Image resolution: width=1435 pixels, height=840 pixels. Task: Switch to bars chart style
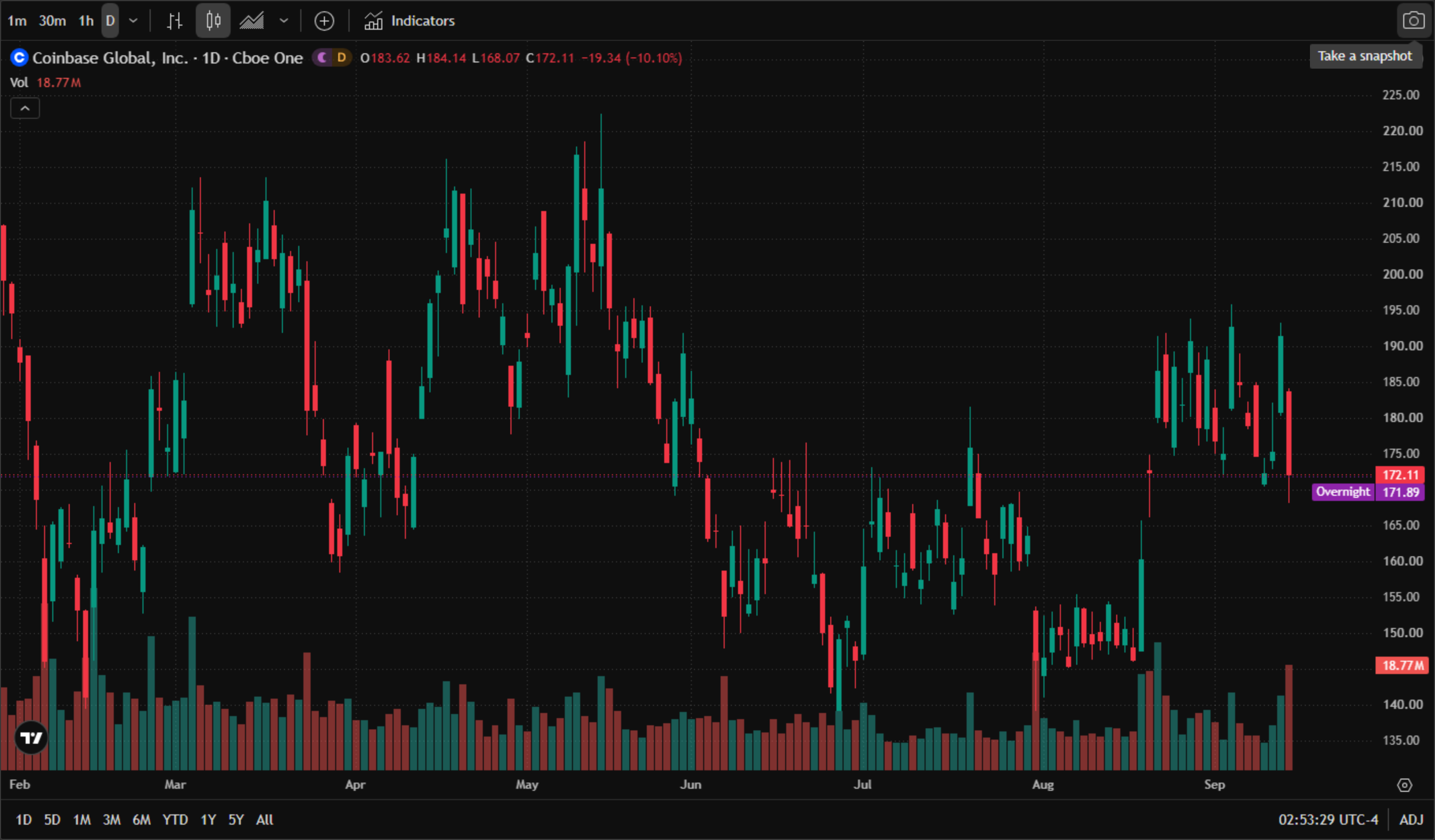pos(174,21)
